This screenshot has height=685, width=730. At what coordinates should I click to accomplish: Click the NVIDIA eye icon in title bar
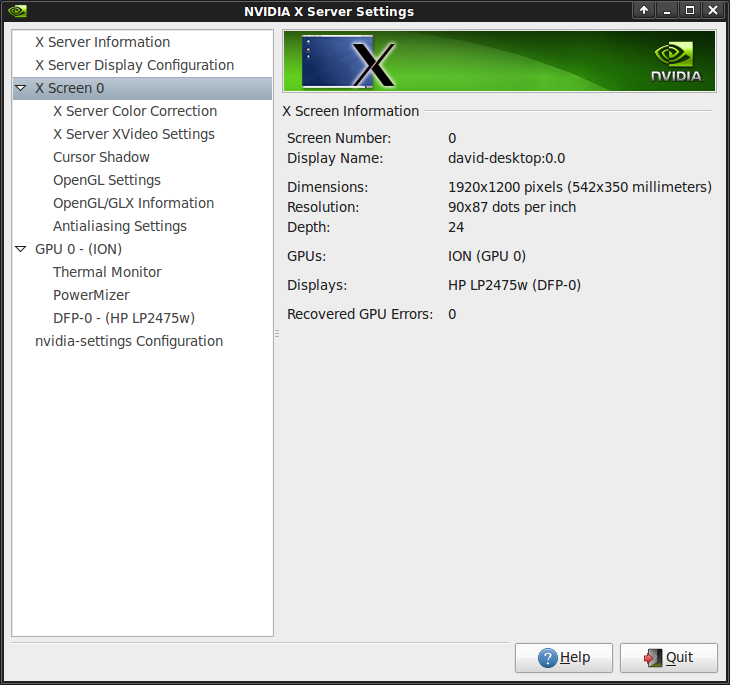17,11
